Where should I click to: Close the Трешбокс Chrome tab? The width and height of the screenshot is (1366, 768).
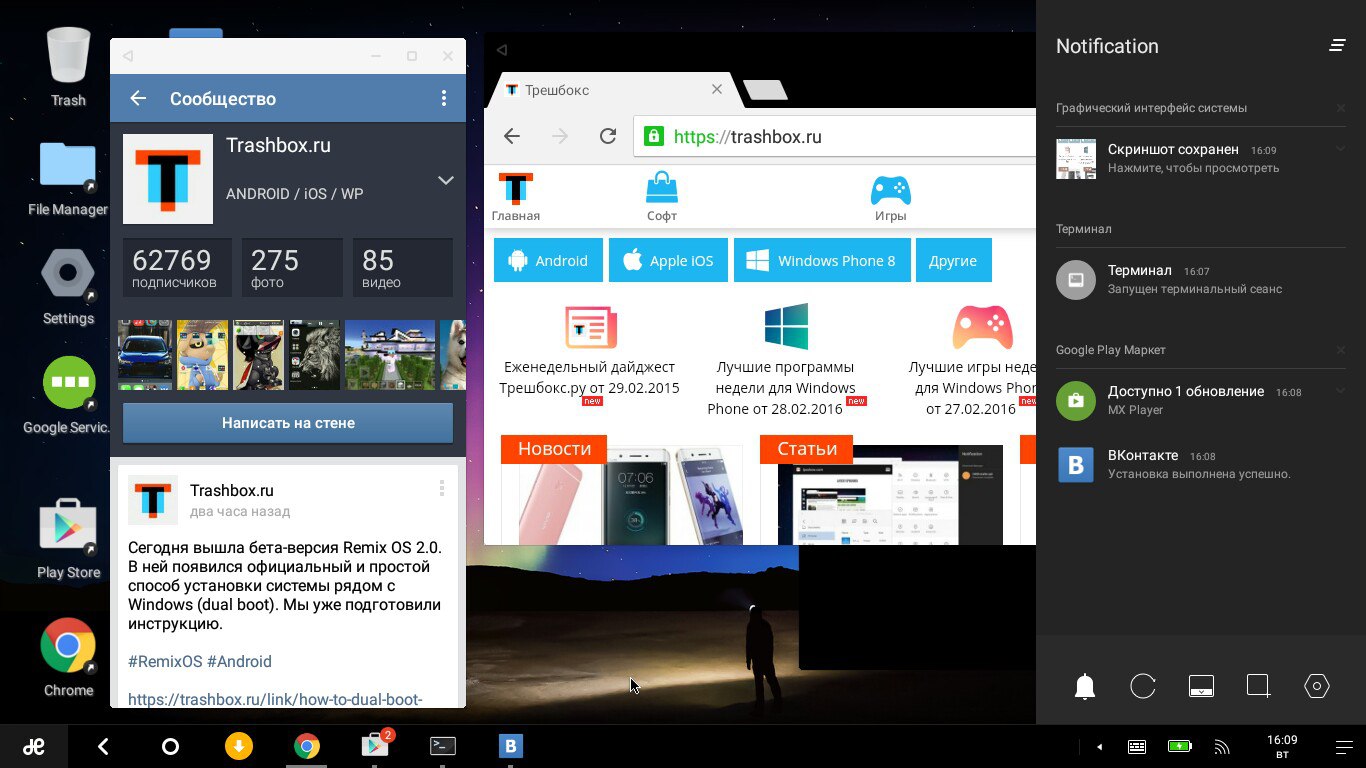point(717,89)
